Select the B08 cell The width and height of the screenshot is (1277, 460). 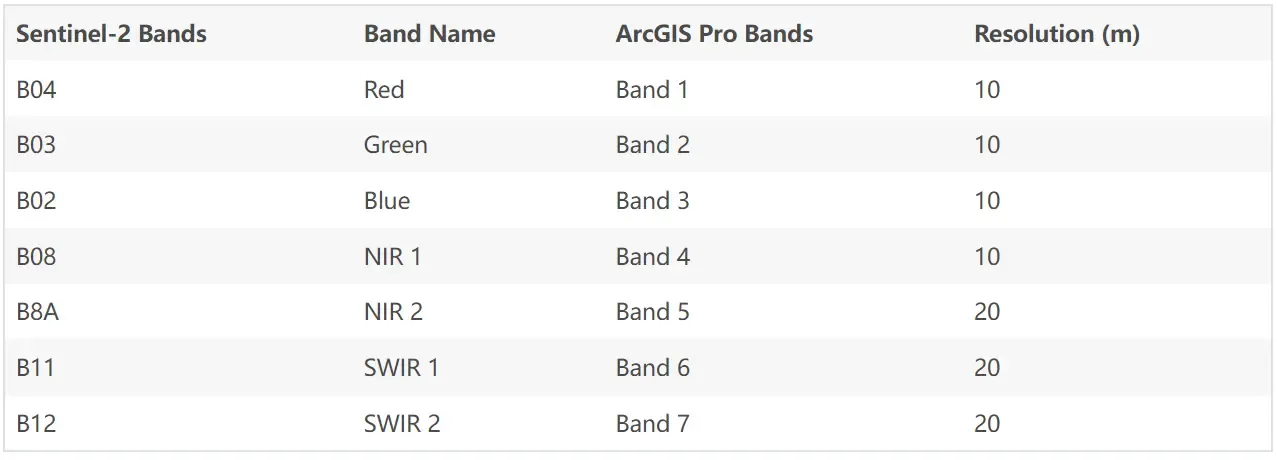click(36, 257)
